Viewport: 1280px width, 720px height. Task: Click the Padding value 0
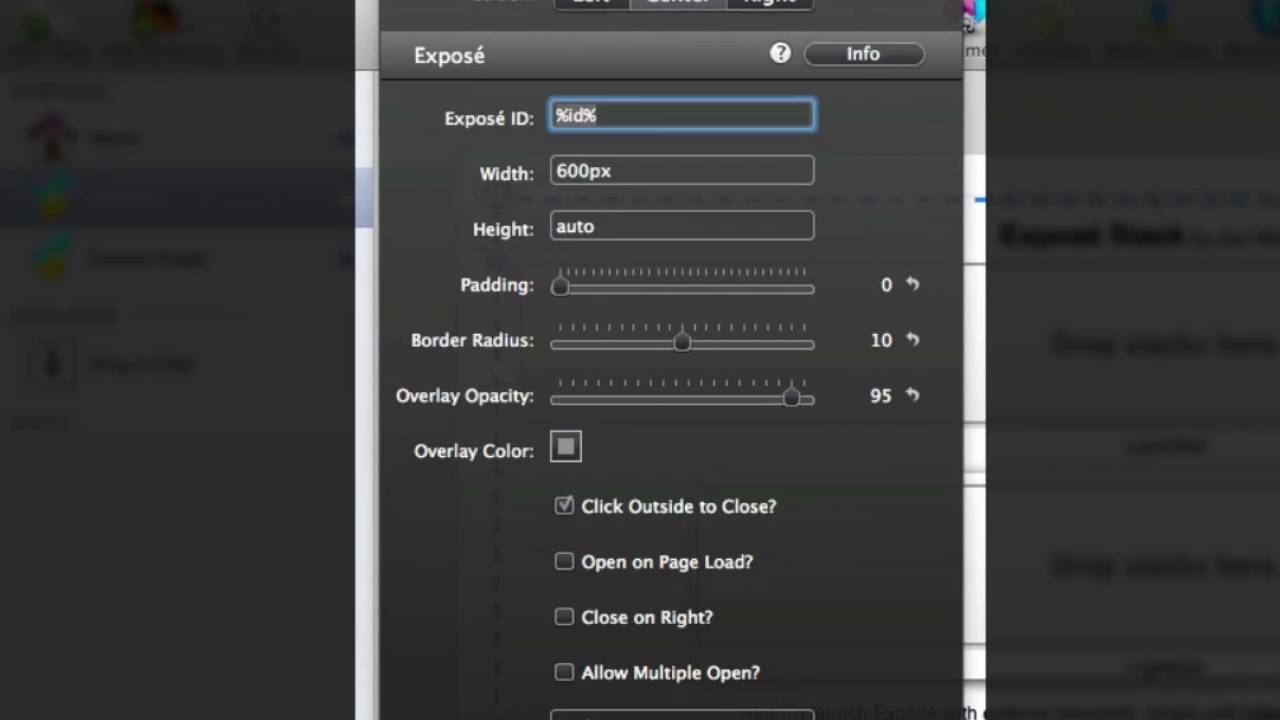click(x=886, y=285)
